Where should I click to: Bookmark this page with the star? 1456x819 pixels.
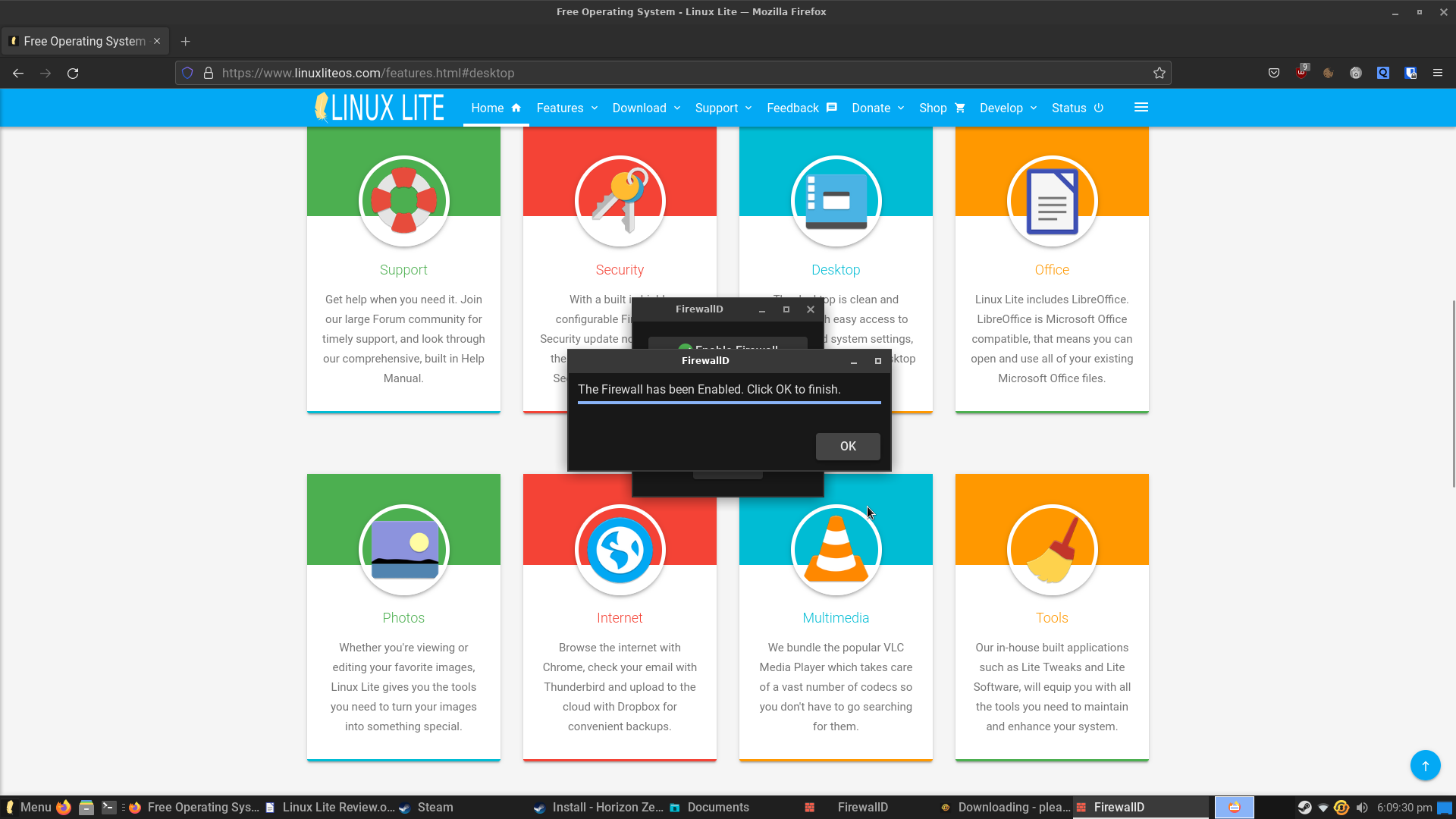tap(1159, 74)
